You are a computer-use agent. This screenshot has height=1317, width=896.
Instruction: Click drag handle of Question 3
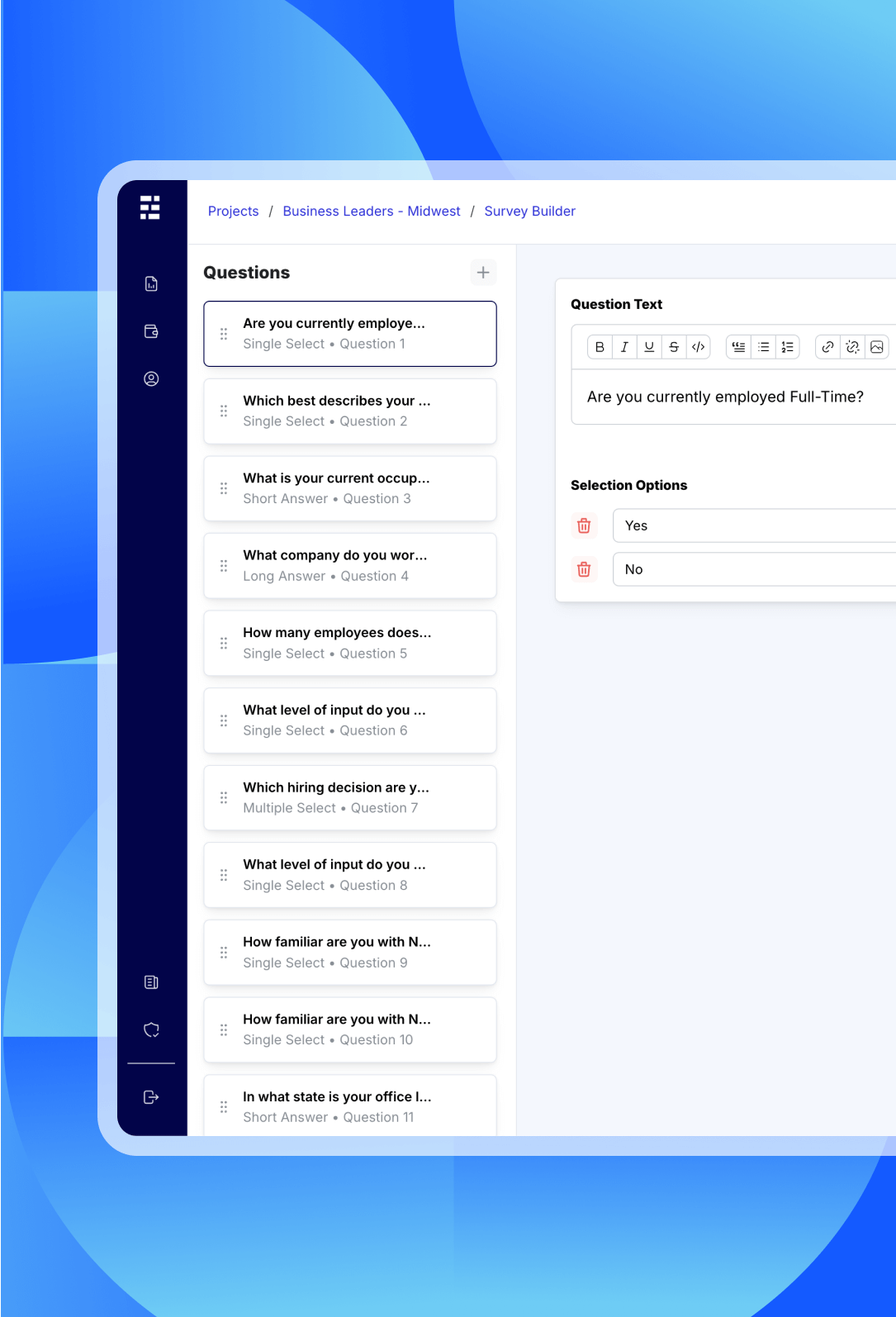tap(224, 488)
